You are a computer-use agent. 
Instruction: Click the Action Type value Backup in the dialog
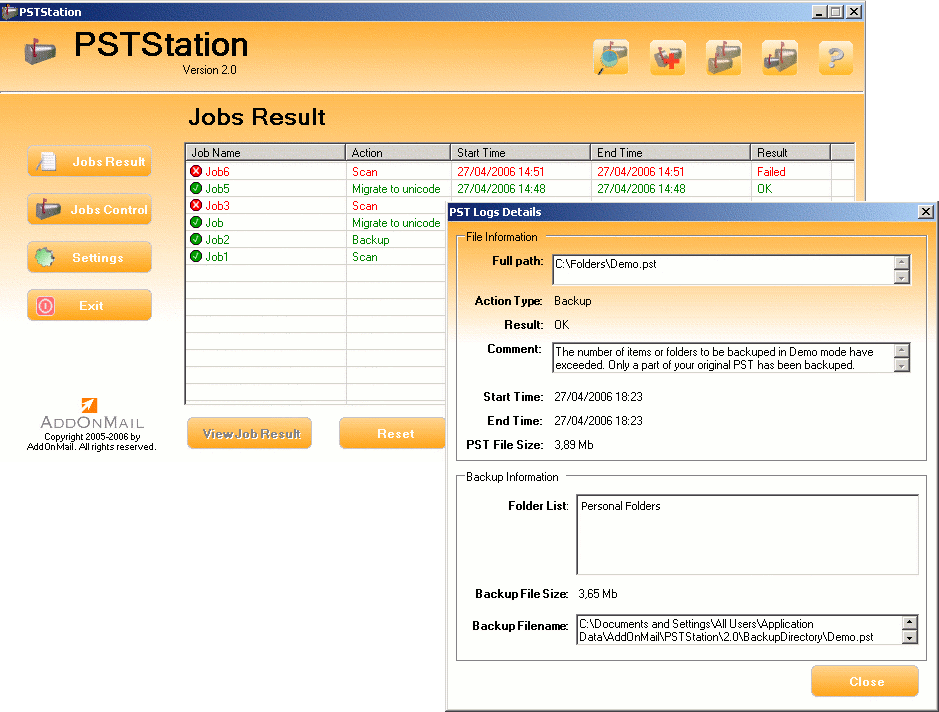pyautogui.click(x=573, y=301)
